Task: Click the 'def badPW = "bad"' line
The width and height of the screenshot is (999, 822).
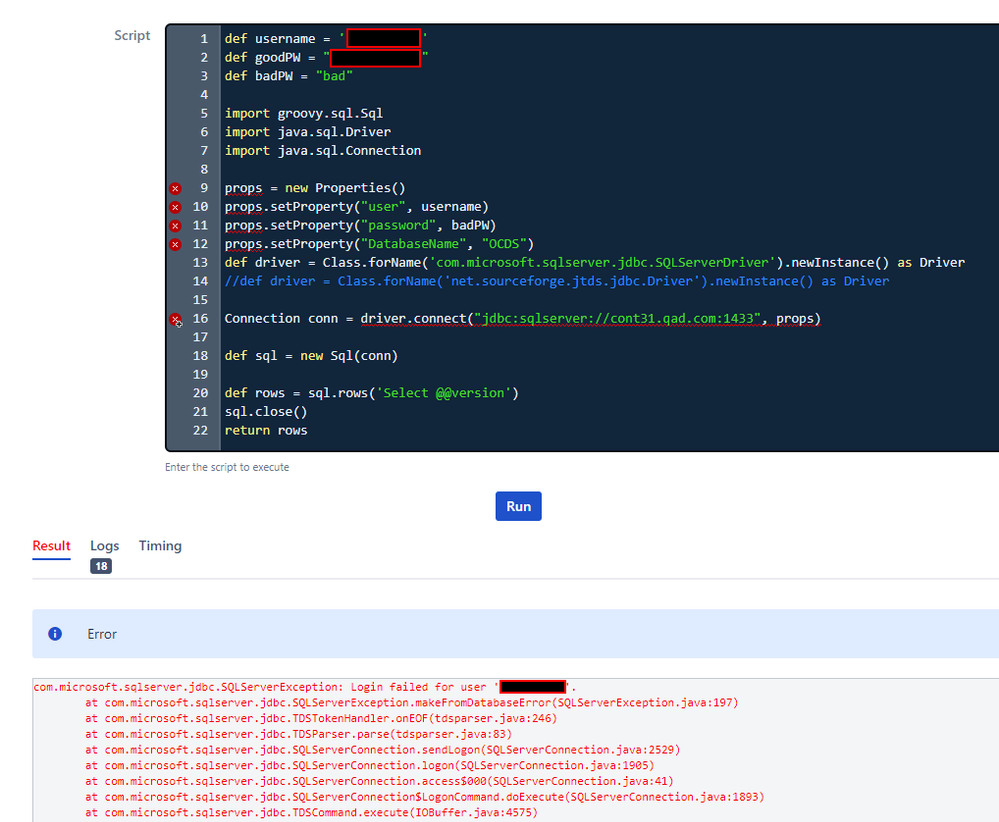Action: pyautogui.click(x=289, y=76)
